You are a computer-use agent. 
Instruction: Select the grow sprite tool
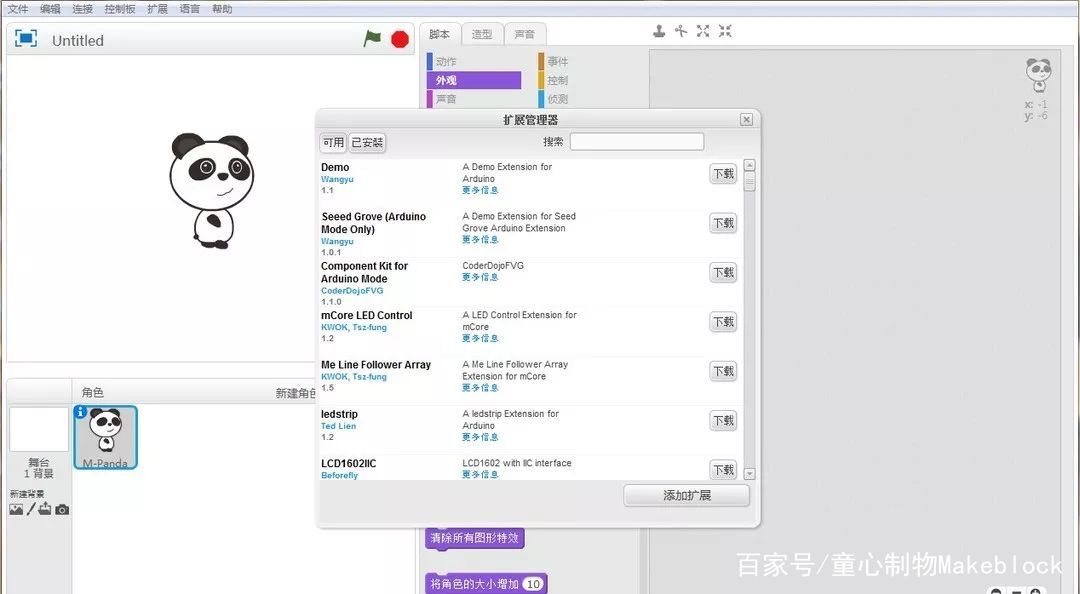[x=703, y=31]
